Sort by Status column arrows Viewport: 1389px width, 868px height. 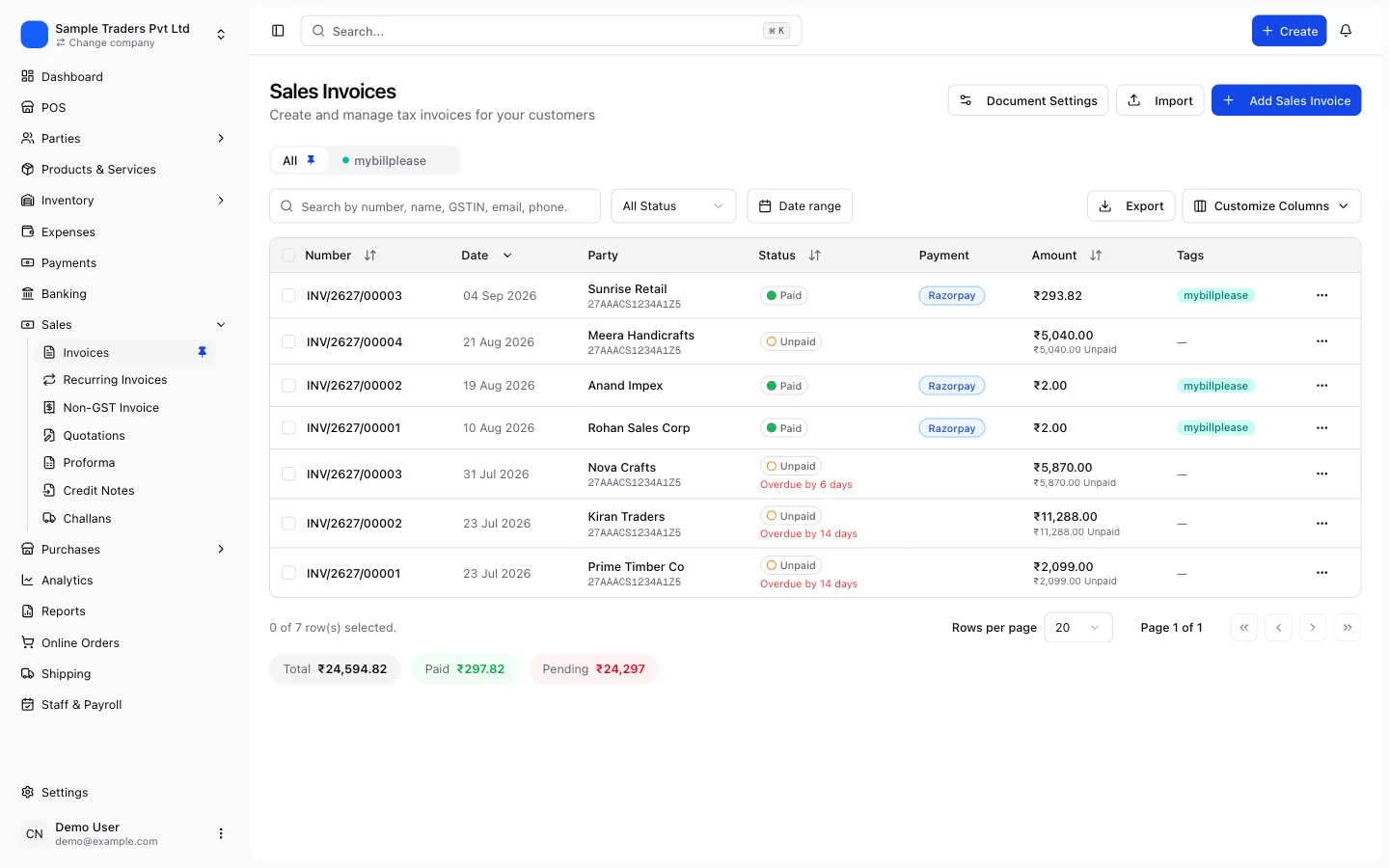(x=815, y=256)
